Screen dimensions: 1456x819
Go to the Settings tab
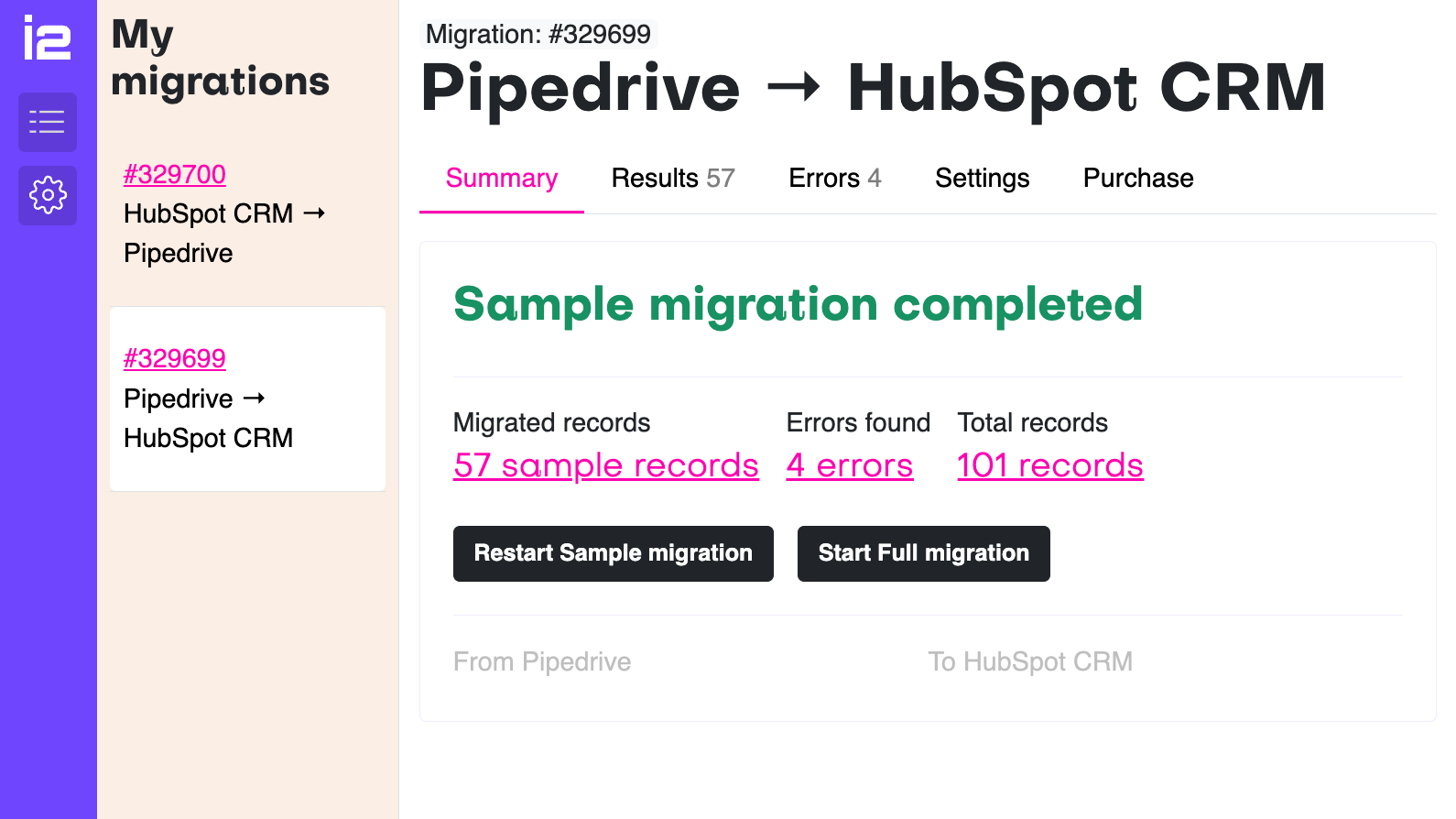(982, 179)
